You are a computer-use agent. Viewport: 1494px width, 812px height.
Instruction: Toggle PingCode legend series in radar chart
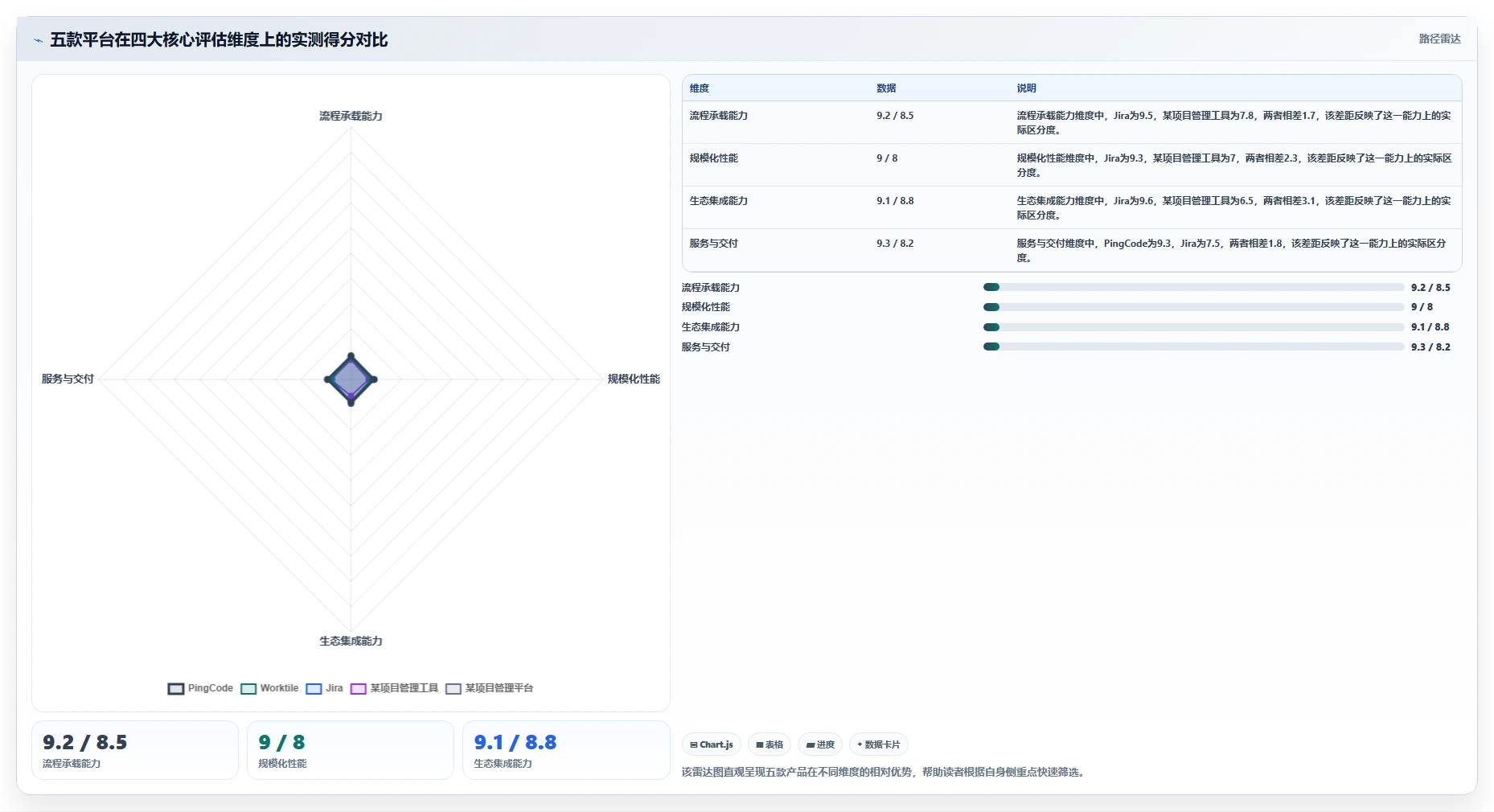tap(200, 688)
